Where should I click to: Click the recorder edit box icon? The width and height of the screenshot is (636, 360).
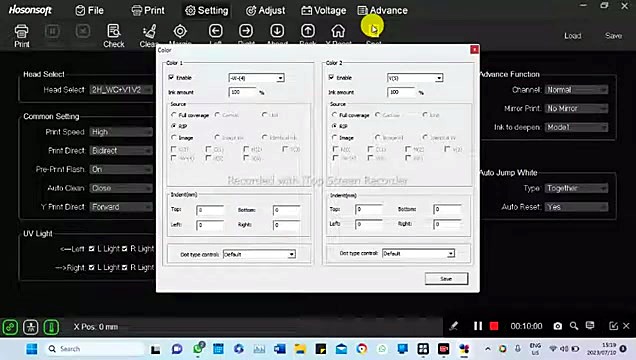(x=613, y=326)
